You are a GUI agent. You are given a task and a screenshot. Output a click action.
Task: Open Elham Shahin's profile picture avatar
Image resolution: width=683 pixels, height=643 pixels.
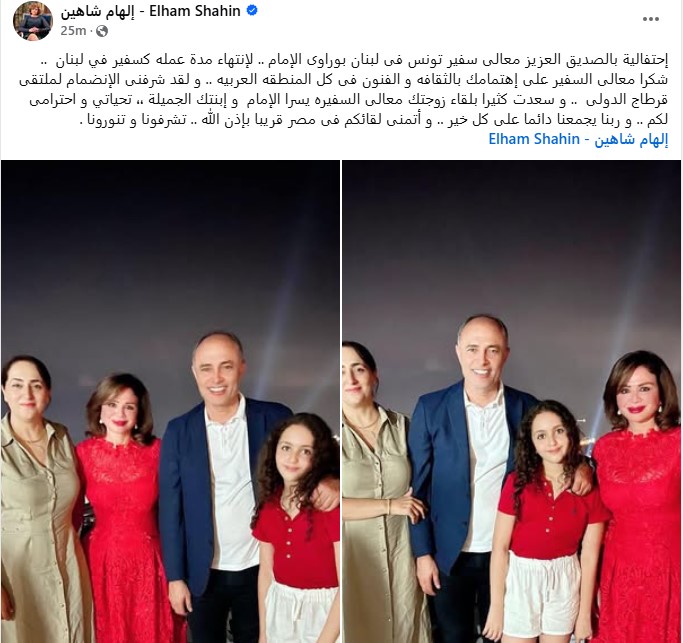point(33,21)
